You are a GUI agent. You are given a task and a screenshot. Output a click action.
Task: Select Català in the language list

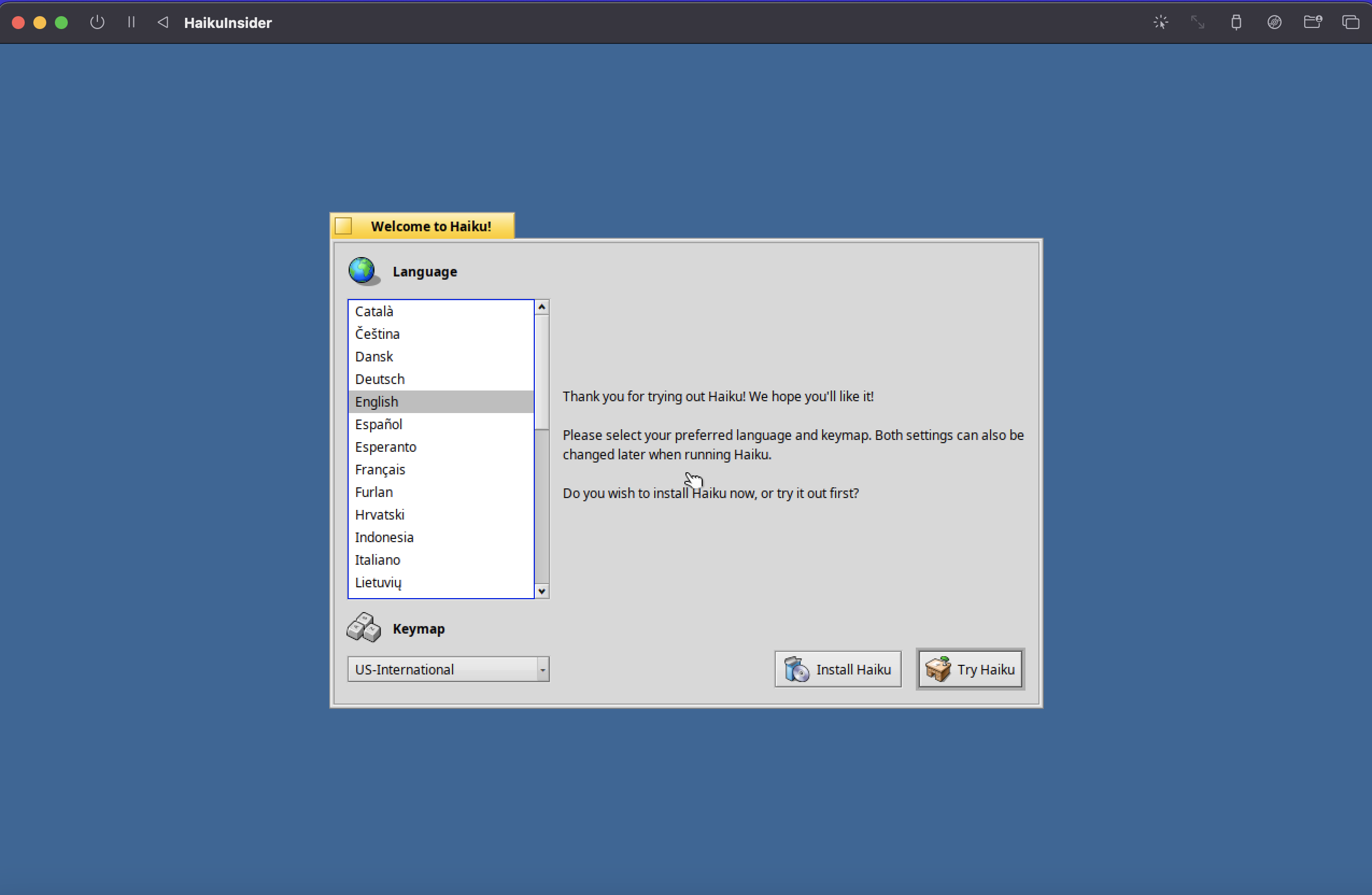click(441, 311)
